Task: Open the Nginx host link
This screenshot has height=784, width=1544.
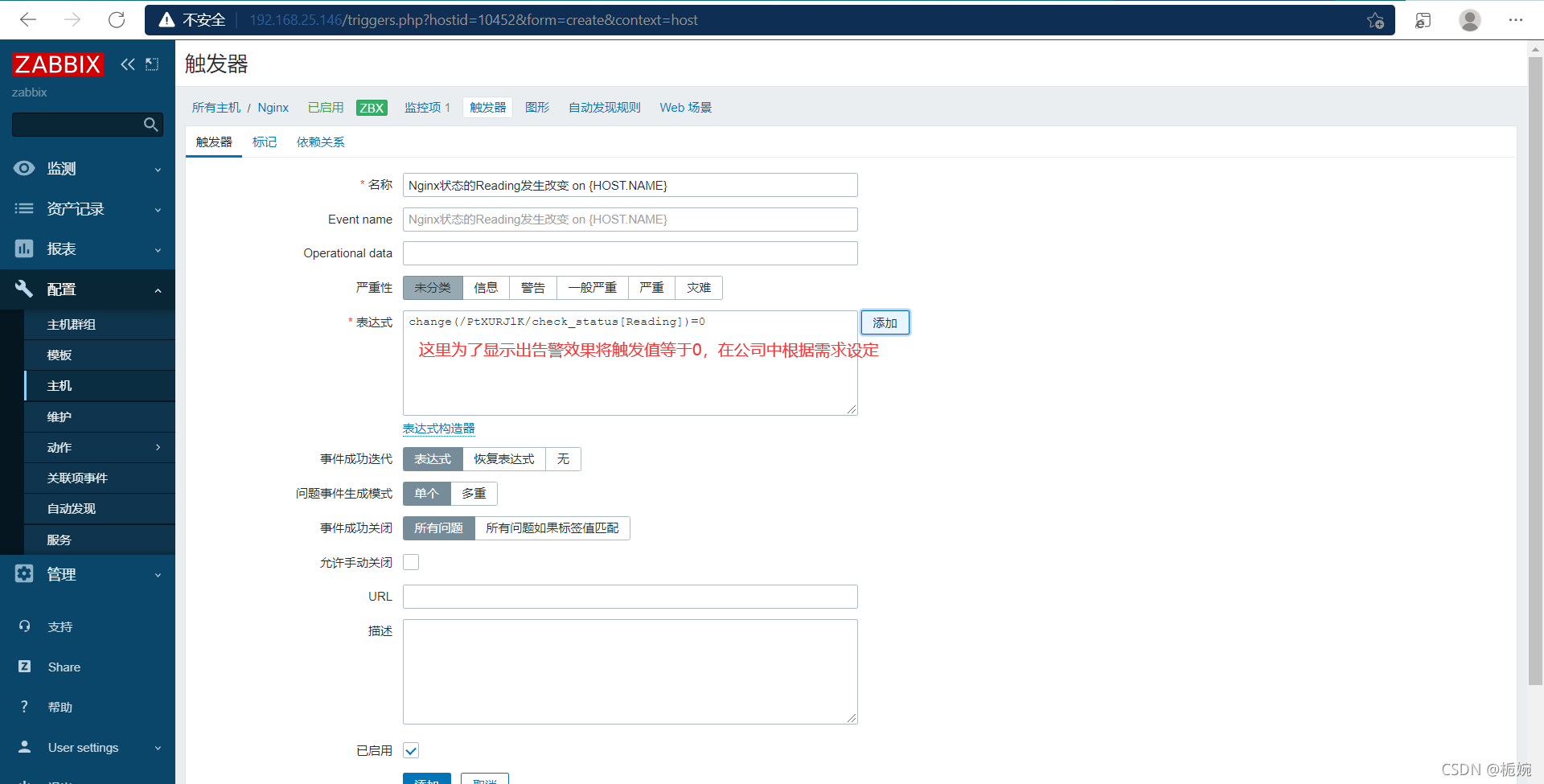Action: 273,108
